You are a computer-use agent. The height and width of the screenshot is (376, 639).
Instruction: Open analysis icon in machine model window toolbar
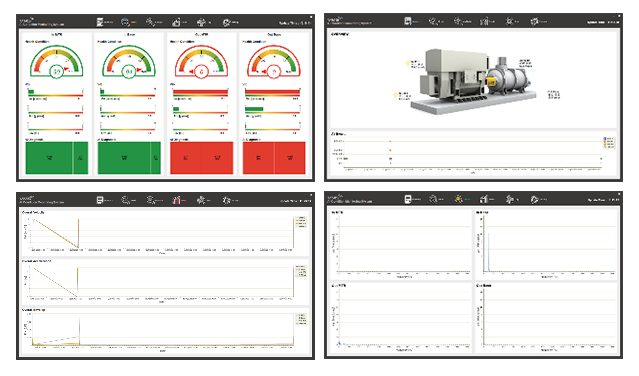(x=458, y=21)
